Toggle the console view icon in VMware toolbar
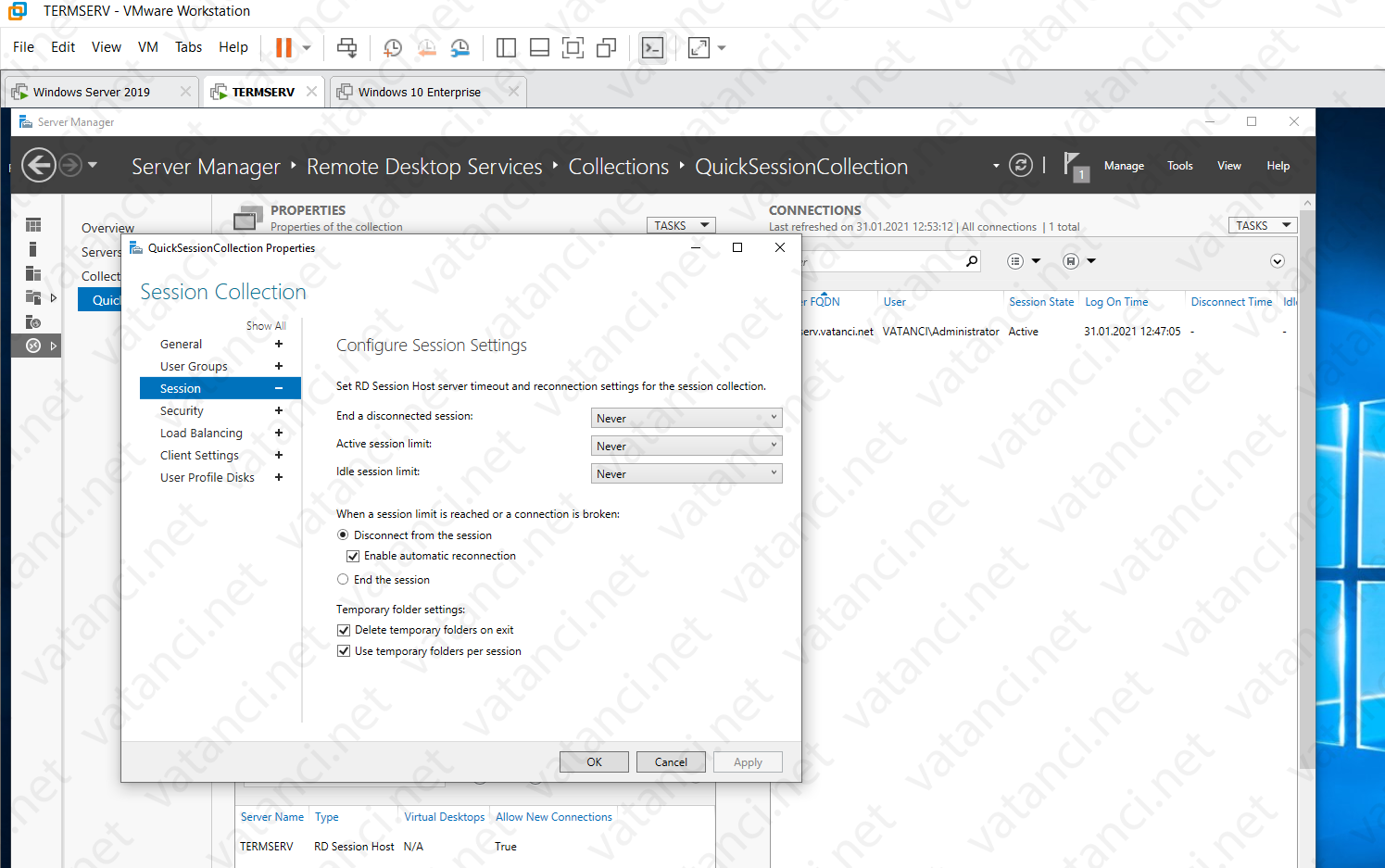The image size is (1385, 868). pyautogui.click(x=652, y=47)
